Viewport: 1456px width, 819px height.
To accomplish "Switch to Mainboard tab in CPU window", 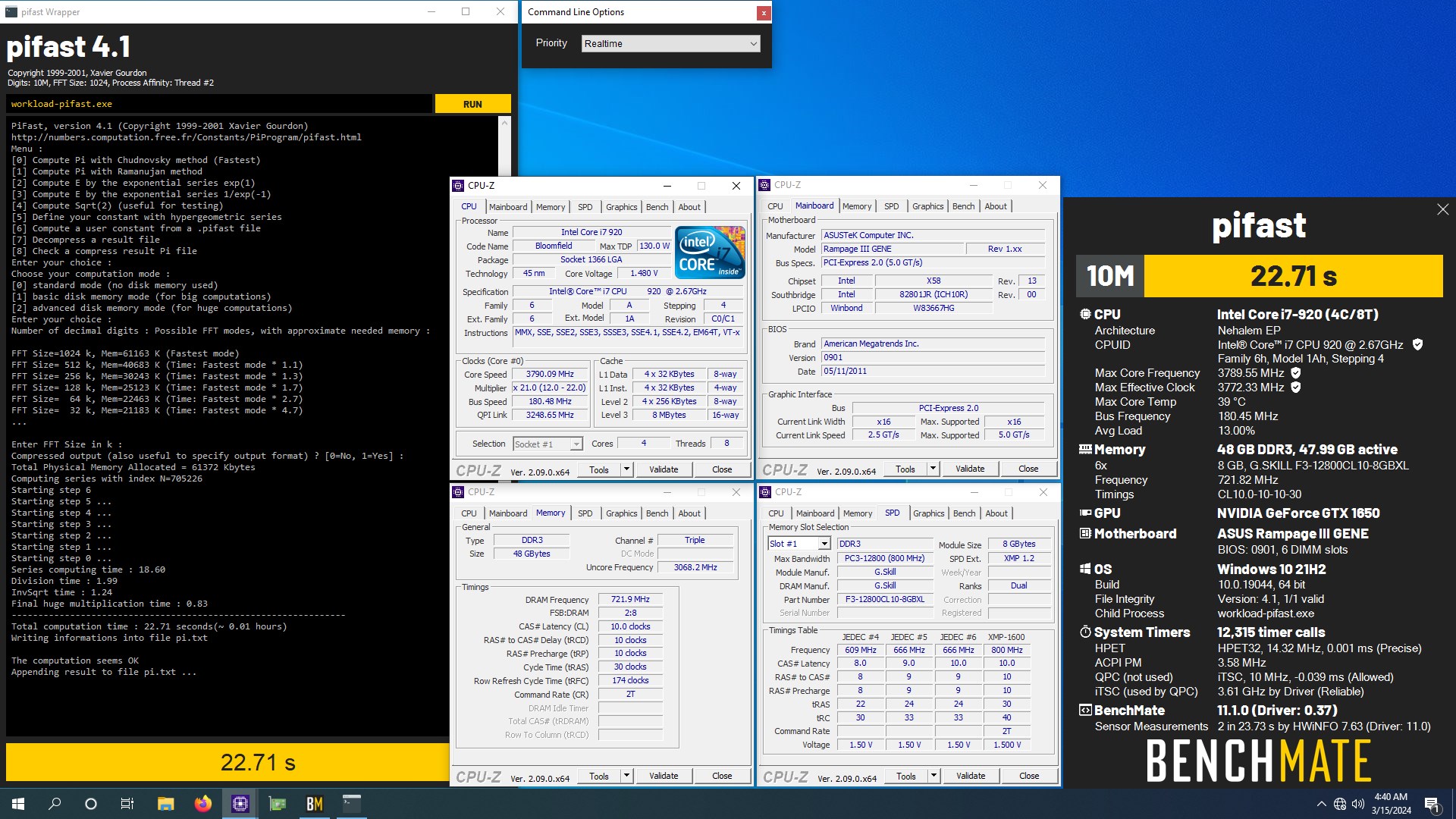I will pyautogui.click(x=508, y=207).
